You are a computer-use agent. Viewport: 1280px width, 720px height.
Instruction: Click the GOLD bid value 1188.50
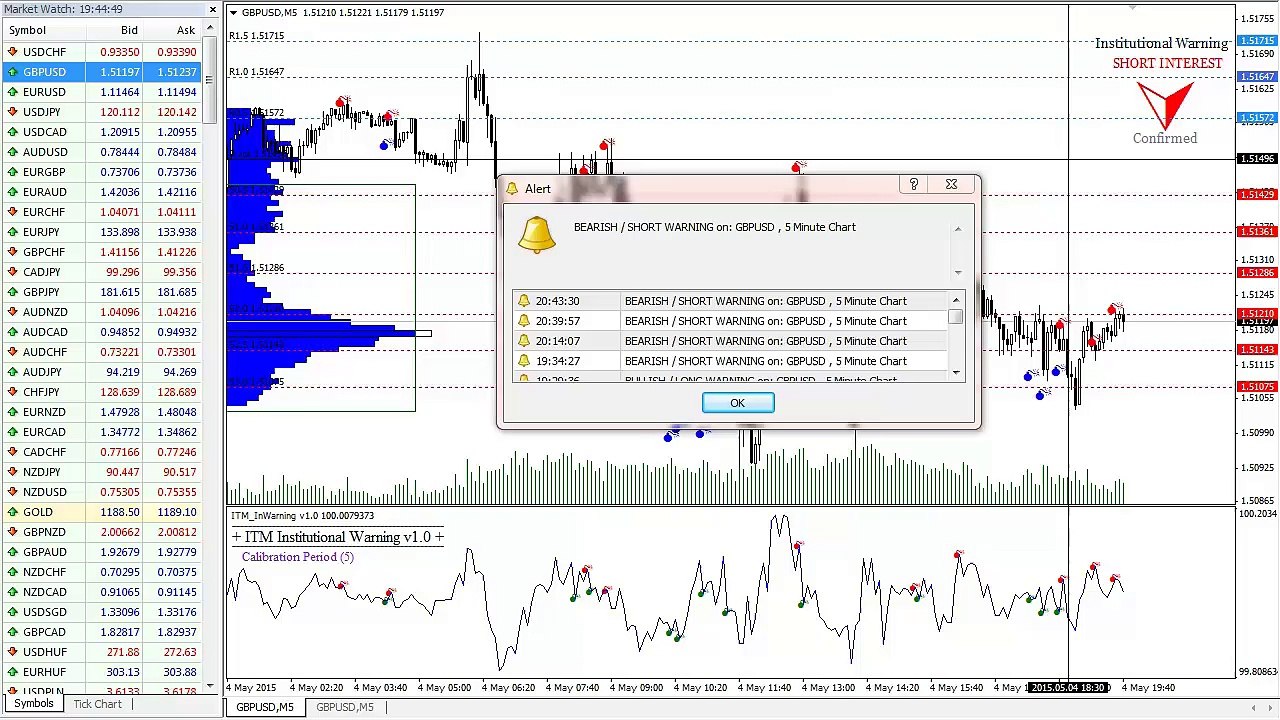tap(120, 512)
